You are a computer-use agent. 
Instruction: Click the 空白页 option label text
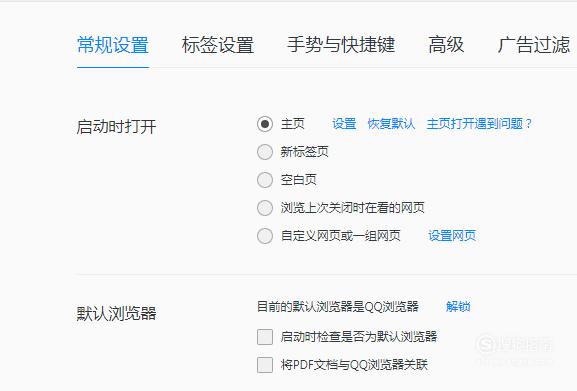pyautogui.click(x=298, y=179)
